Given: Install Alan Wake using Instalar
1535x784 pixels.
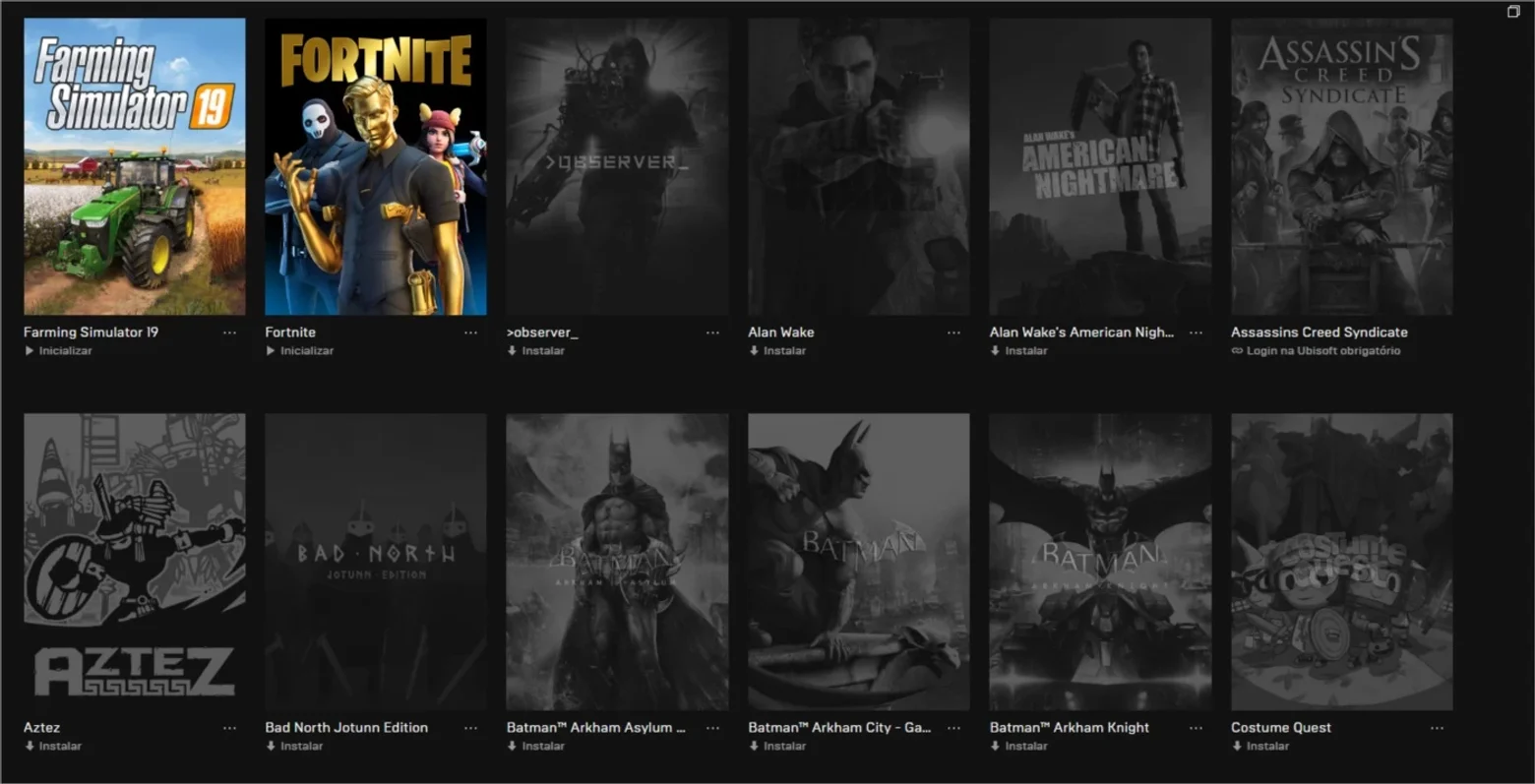Looking at the screenshot, I should coord(777,350).
